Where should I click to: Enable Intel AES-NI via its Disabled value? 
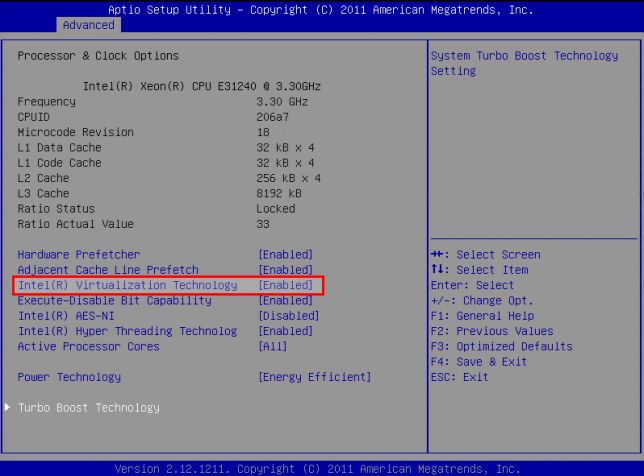pos(288,316)
